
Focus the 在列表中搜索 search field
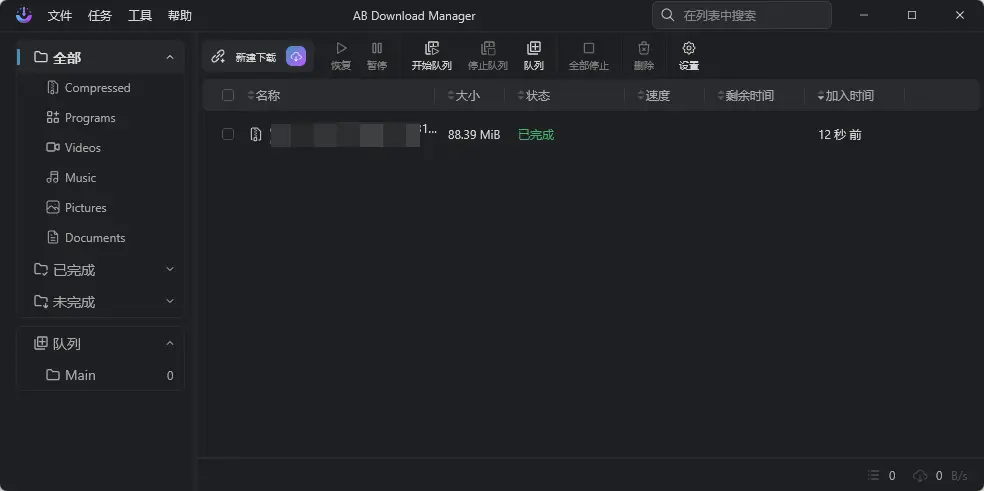pos(742,15)
